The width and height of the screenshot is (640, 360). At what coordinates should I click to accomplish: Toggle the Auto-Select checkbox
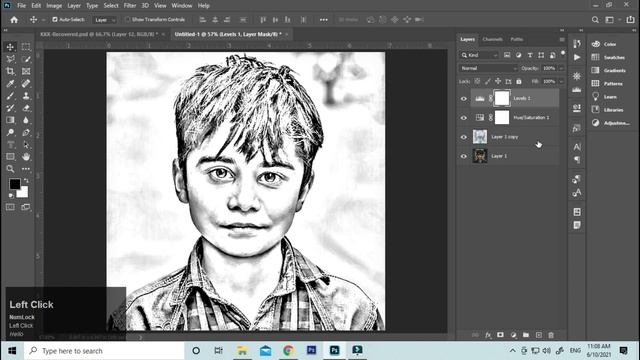coord(55,19)
